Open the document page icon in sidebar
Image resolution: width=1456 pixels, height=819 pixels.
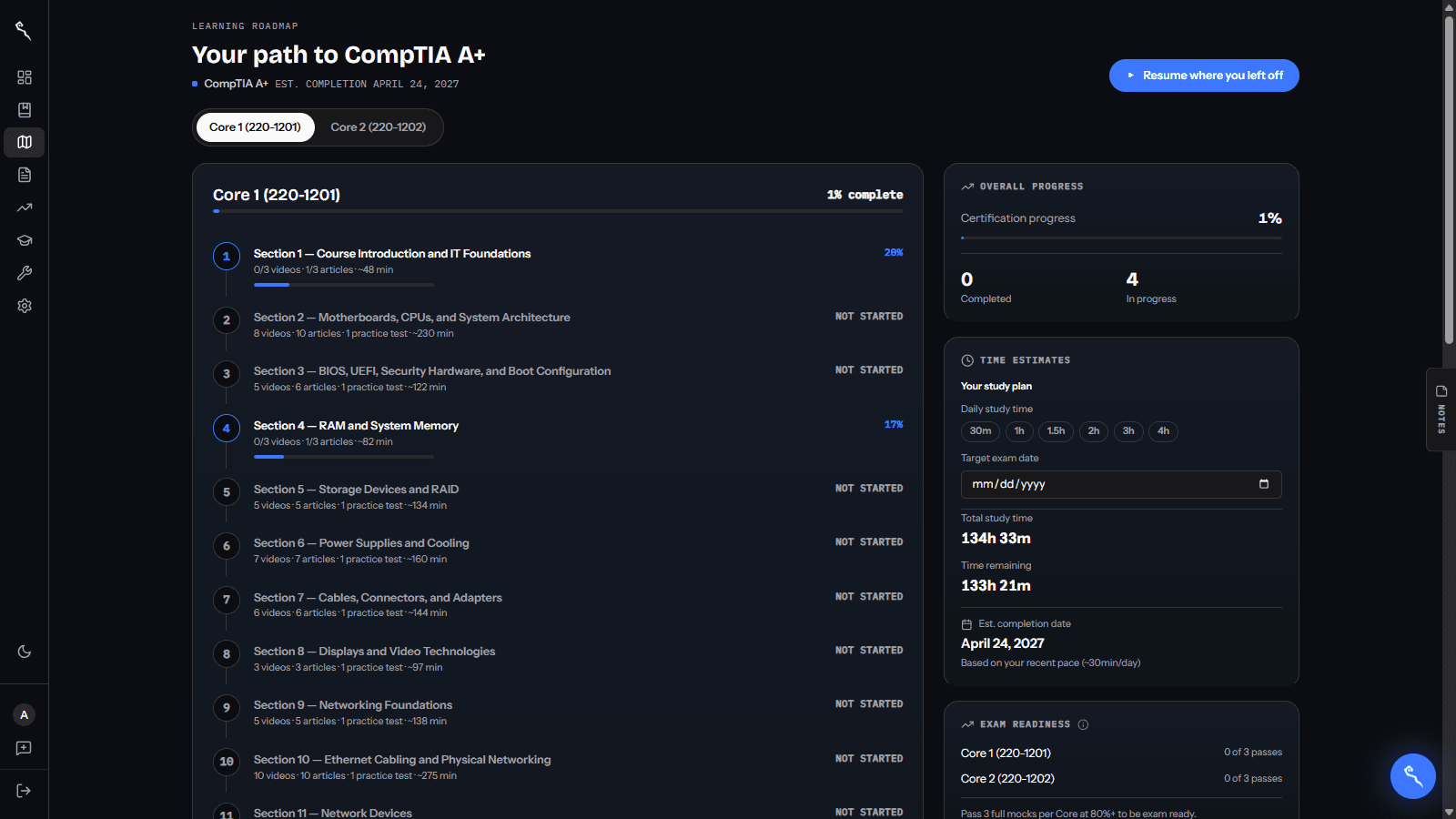(25, 175)
